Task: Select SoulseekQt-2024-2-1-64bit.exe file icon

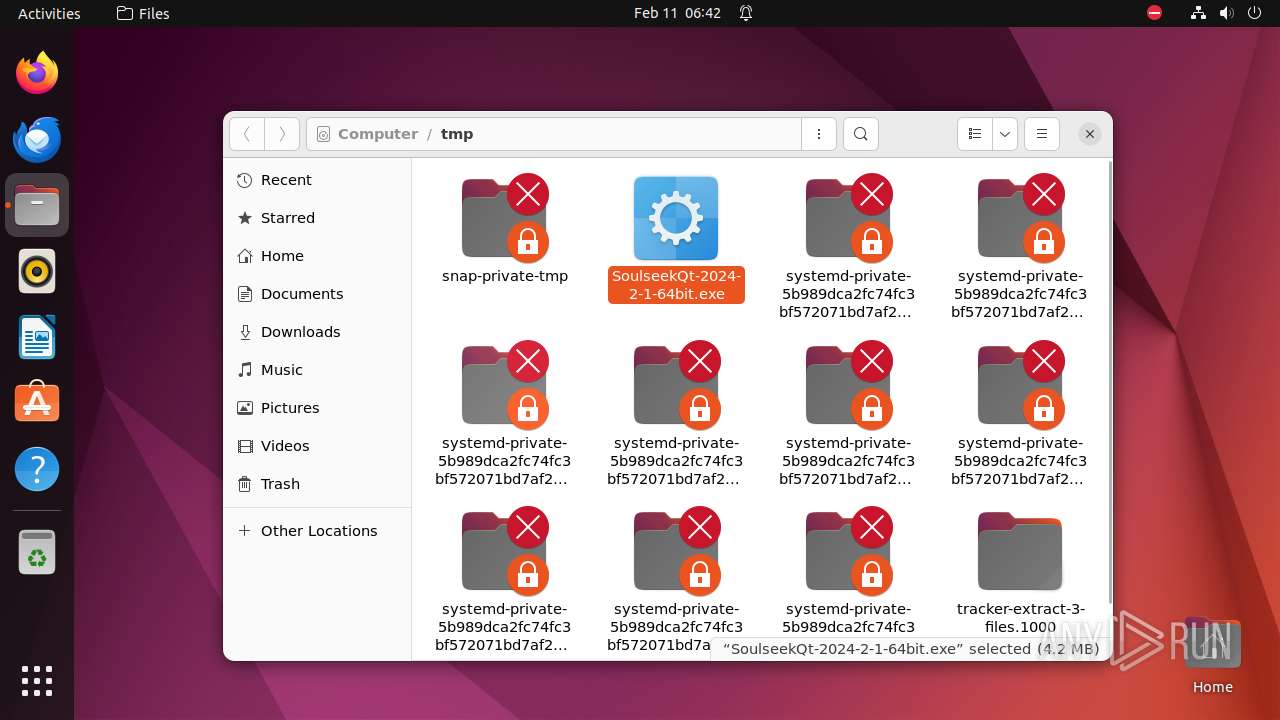Action: click(676, 218)
